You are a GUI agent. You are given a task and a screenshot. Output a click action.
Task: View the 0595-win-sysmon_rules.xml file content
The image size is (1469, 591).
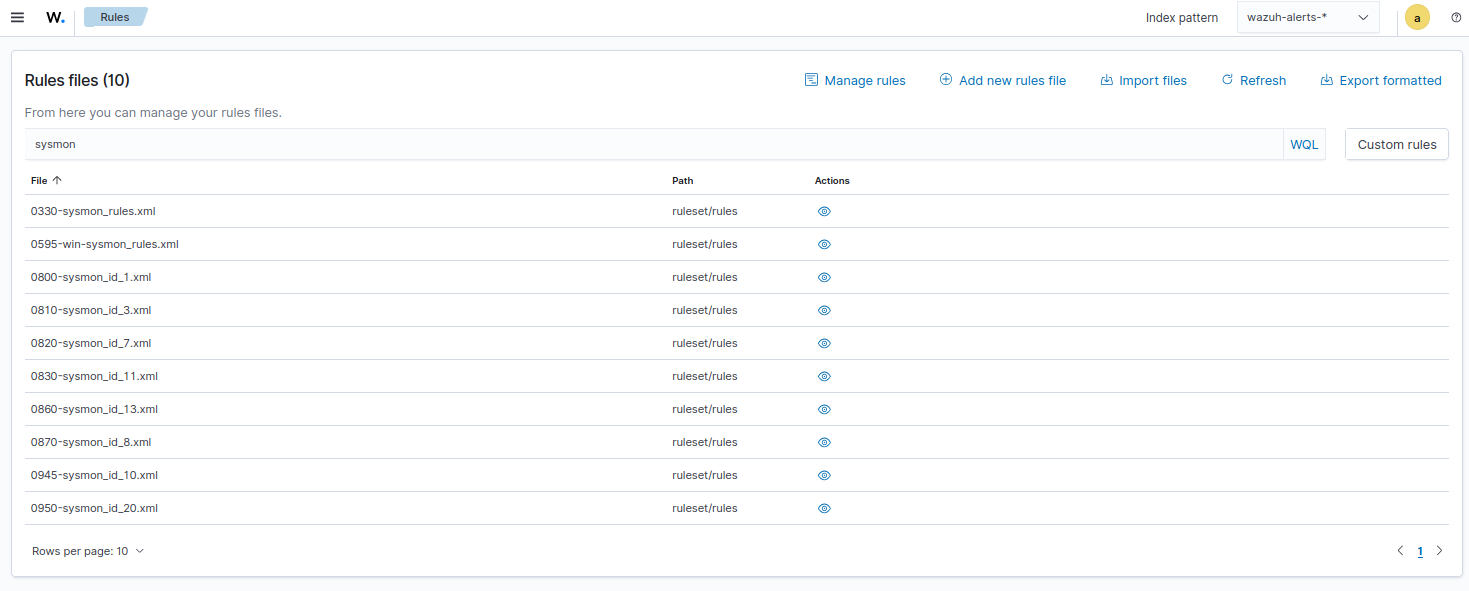[x=824, y=245]
